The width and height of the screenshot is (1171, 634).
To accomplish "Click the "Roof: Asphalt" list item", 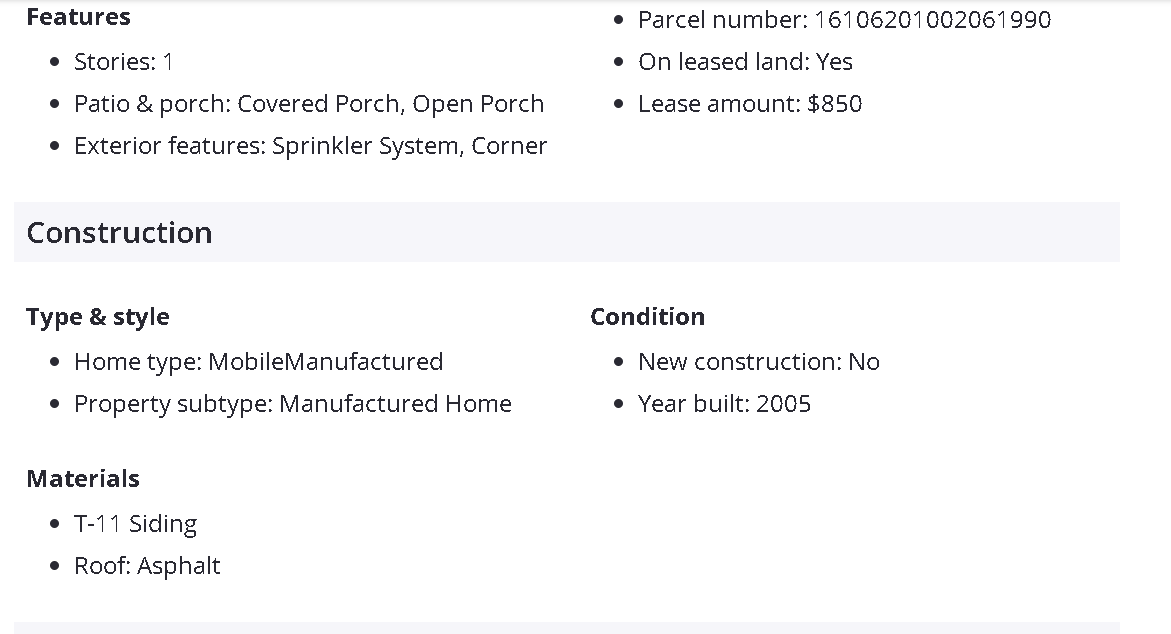I will point(147,566).
